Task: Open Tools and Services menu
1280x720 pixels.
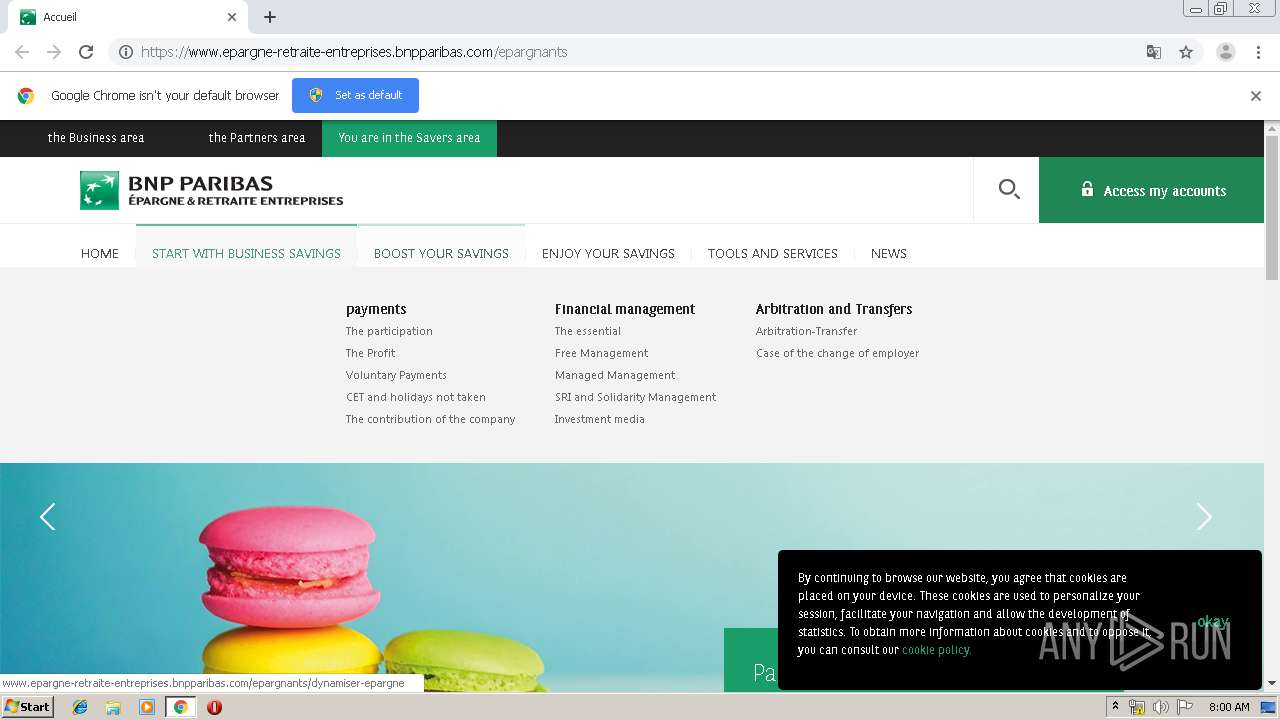Action: (773, 253)
